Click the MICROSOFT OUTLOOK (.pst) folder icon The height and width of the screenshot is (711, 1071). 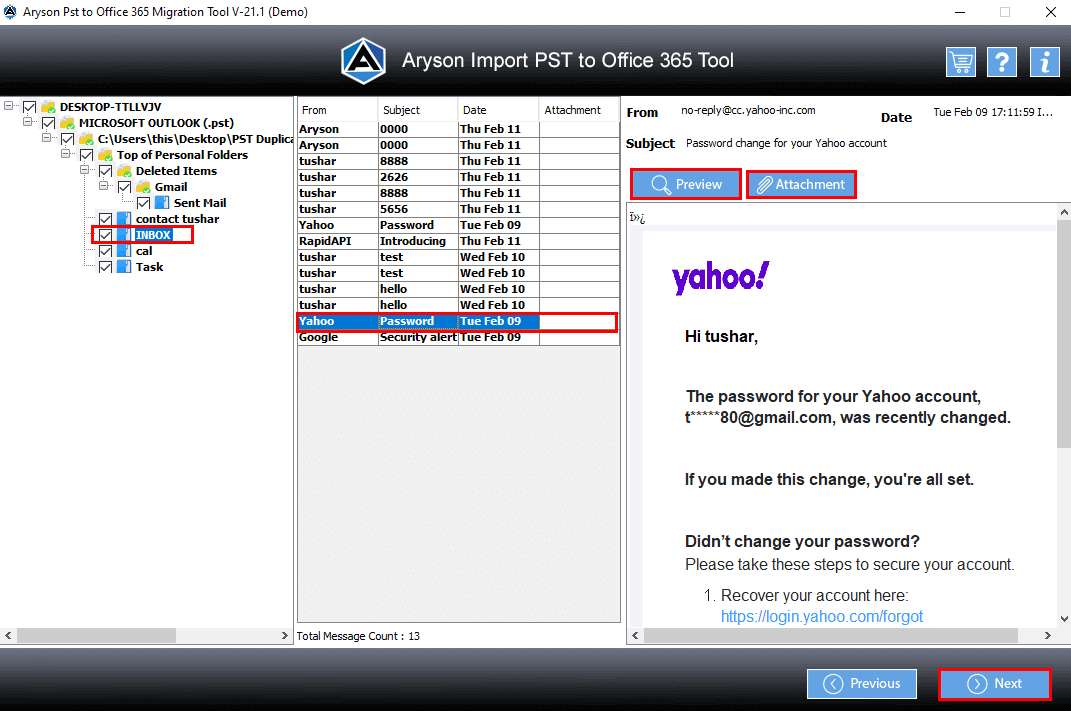(67, 123)
